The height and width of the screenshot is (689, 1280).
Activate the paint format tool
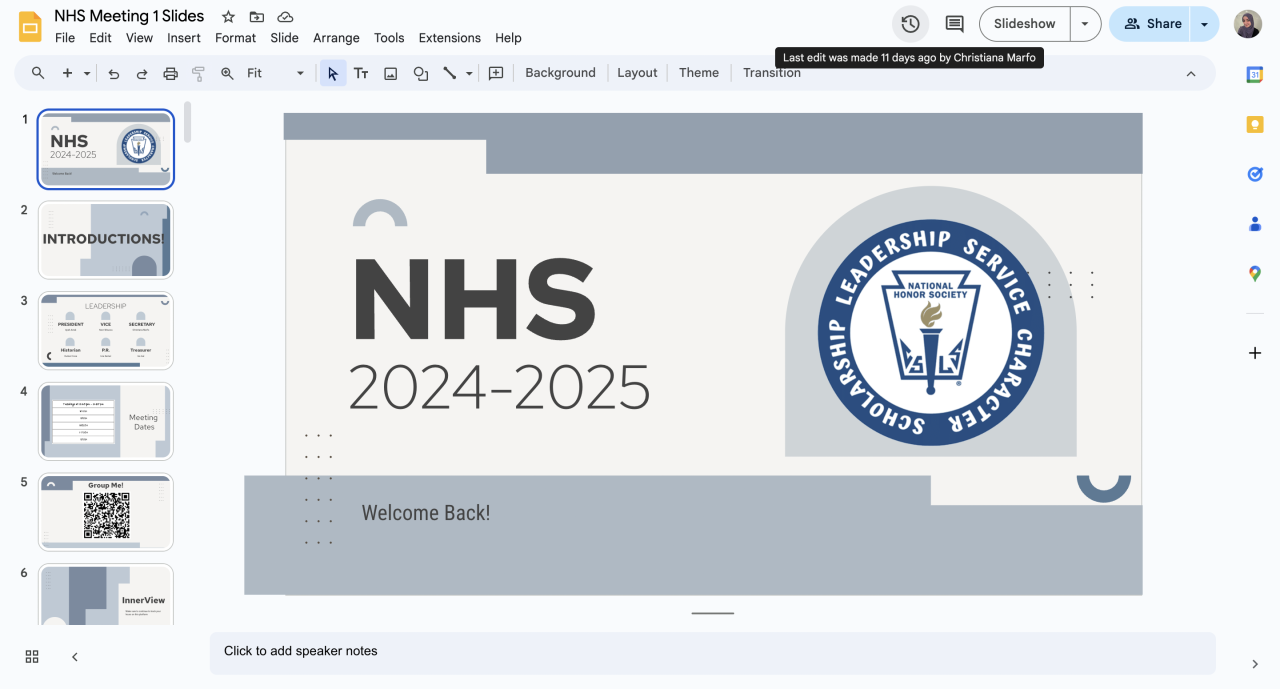[x=198, y=73]
